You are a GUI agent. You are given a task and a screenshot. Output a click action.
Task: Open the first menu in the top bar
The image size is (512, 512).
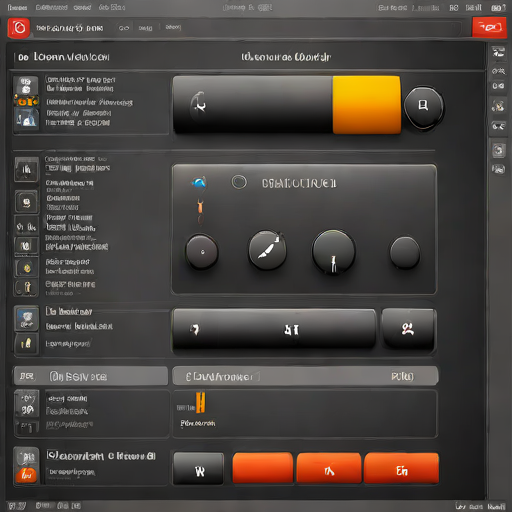coord(17,7)
